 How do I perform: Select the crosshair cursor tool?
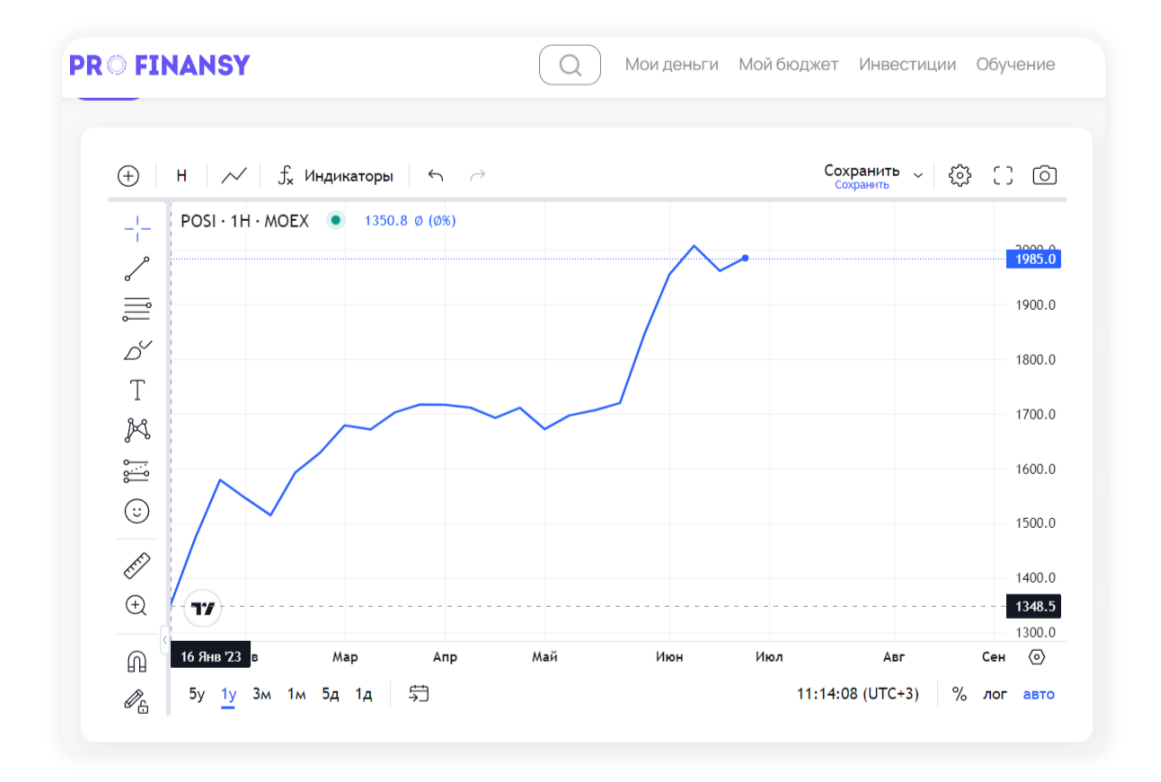pos(137,228)
